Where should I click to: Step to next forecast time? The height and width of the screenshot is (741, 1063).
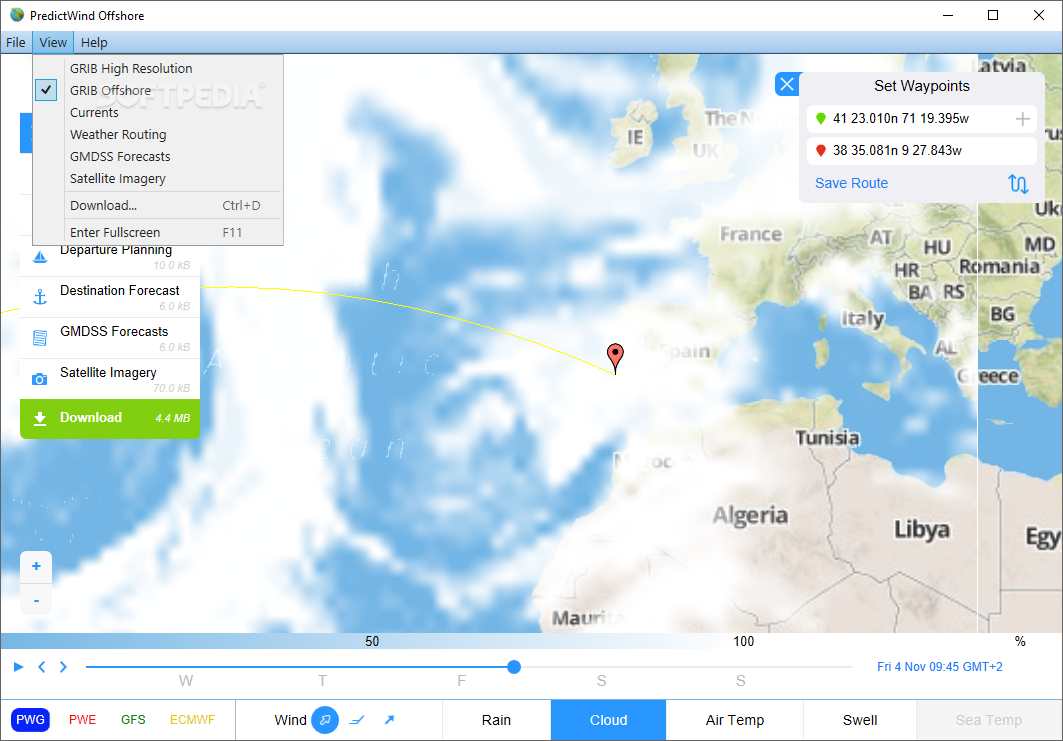(x=63, y=667)
